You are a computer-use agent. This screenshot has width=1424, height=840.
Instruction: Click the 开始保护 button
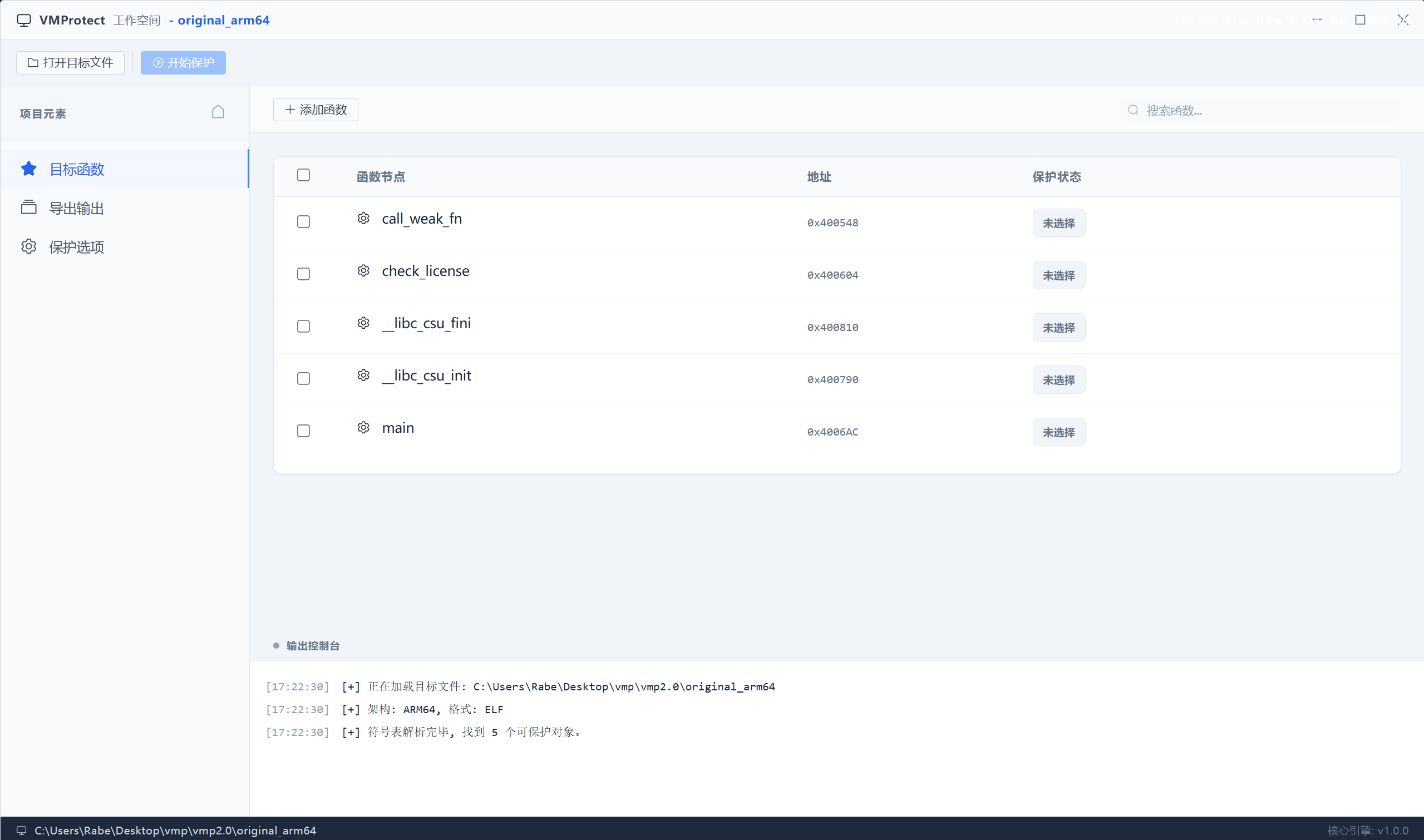tap(184, 62)
